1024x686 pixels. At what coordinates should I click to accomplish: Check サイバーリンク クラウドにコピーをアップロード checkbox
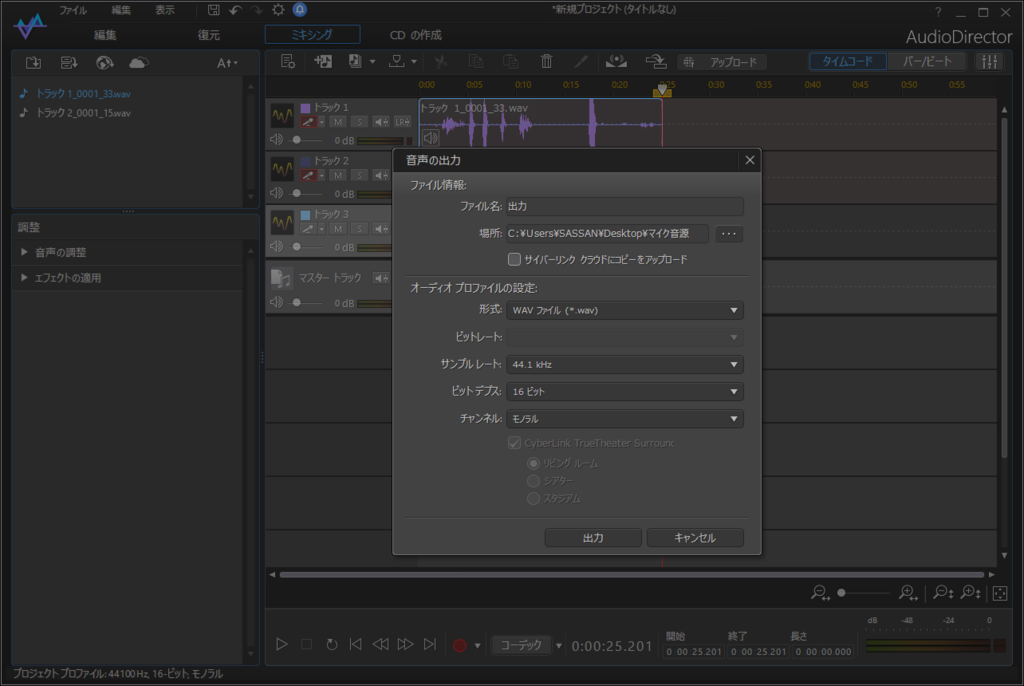[x=515, y=259]
